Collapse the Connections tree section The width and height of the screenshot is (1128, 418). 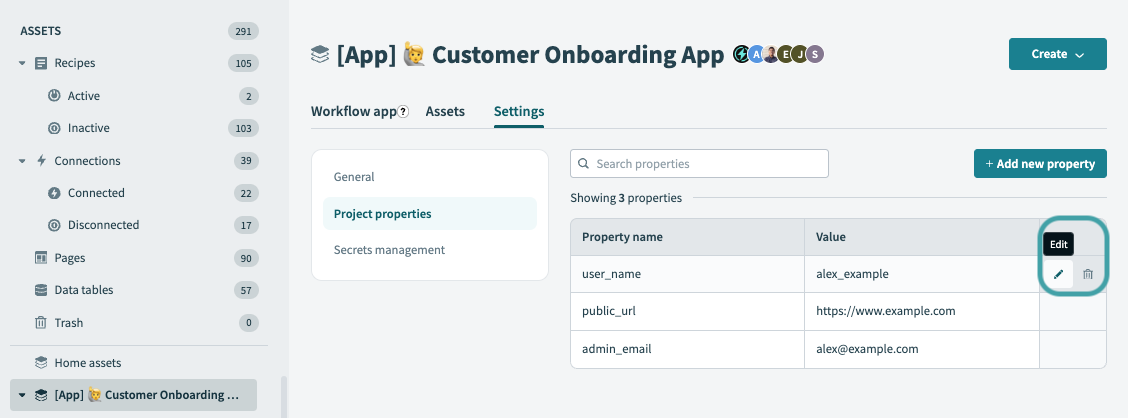point(23,161)
